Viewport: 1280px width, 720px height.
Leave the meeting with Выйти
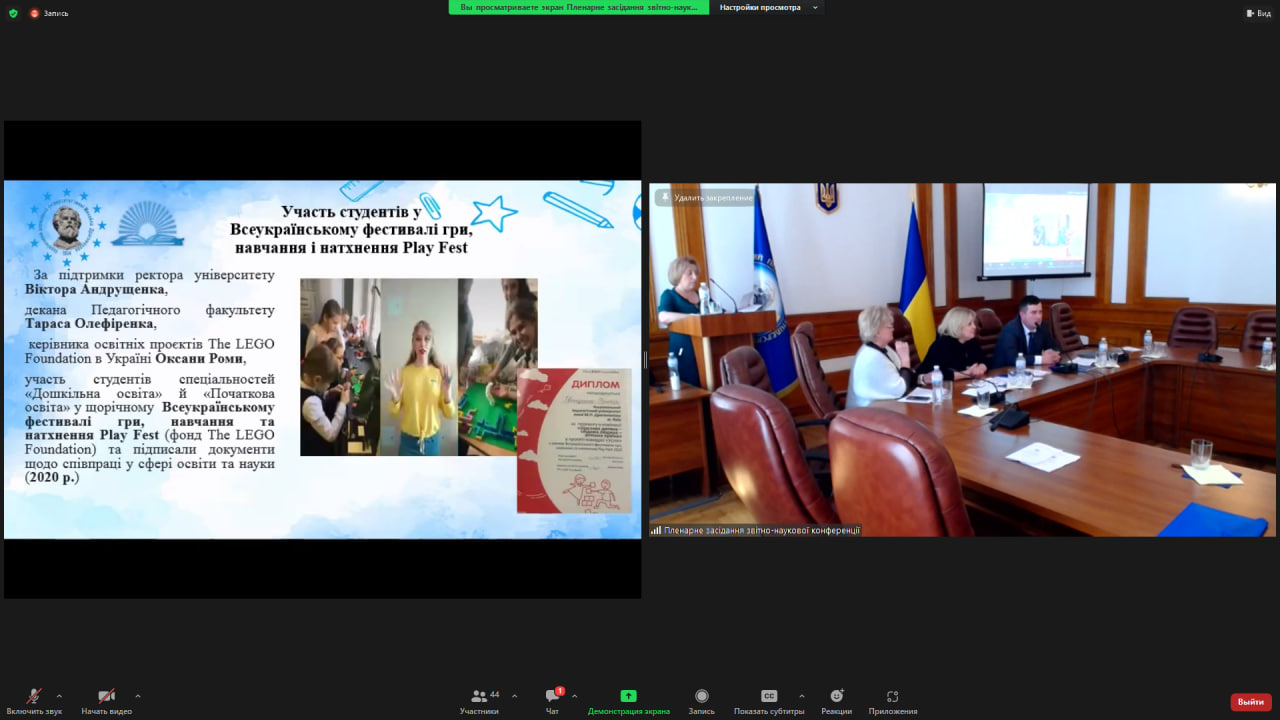pos(1250,701)
